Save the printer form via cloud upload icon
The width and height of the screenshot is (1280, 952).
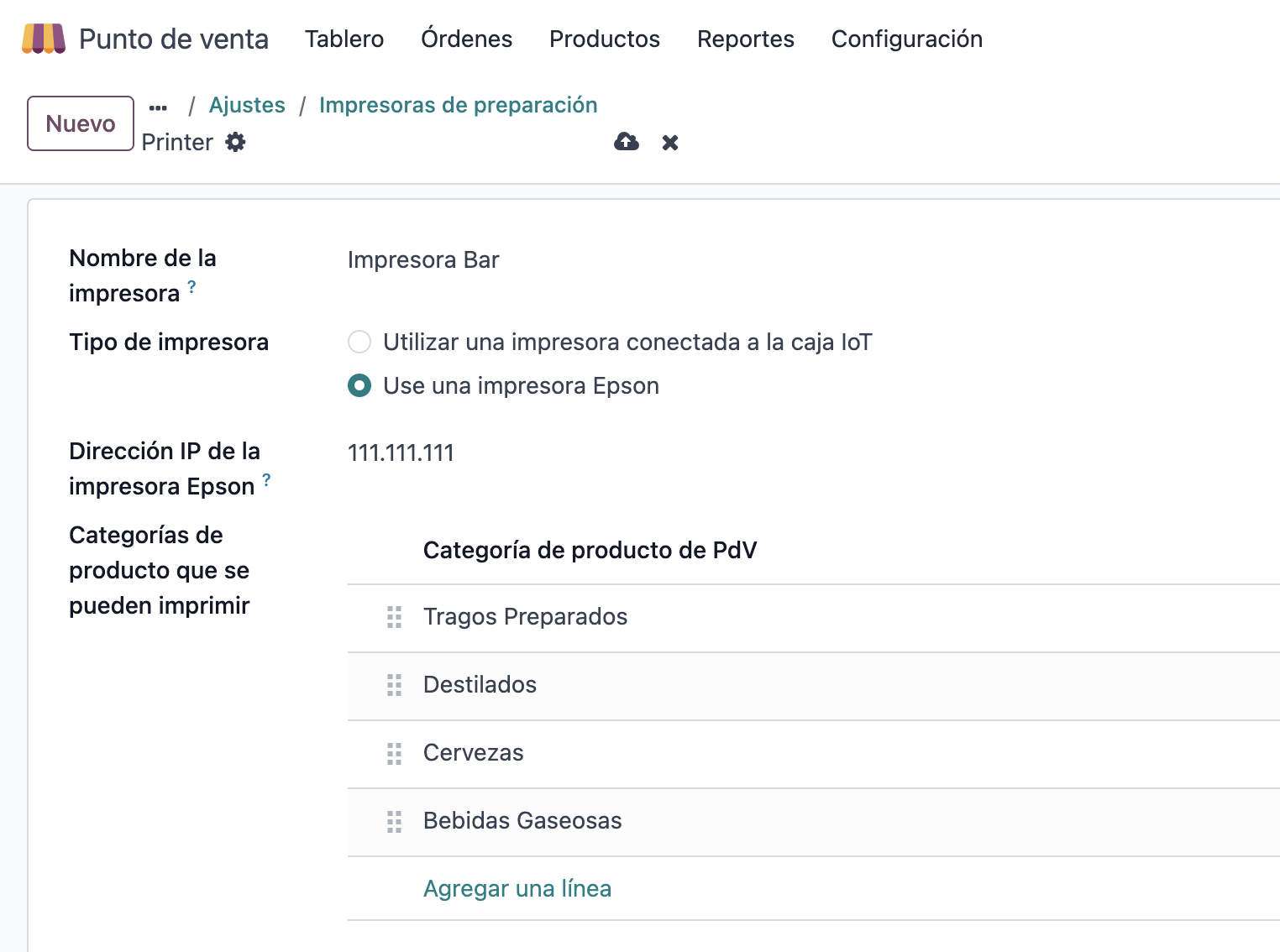(626, 142)
